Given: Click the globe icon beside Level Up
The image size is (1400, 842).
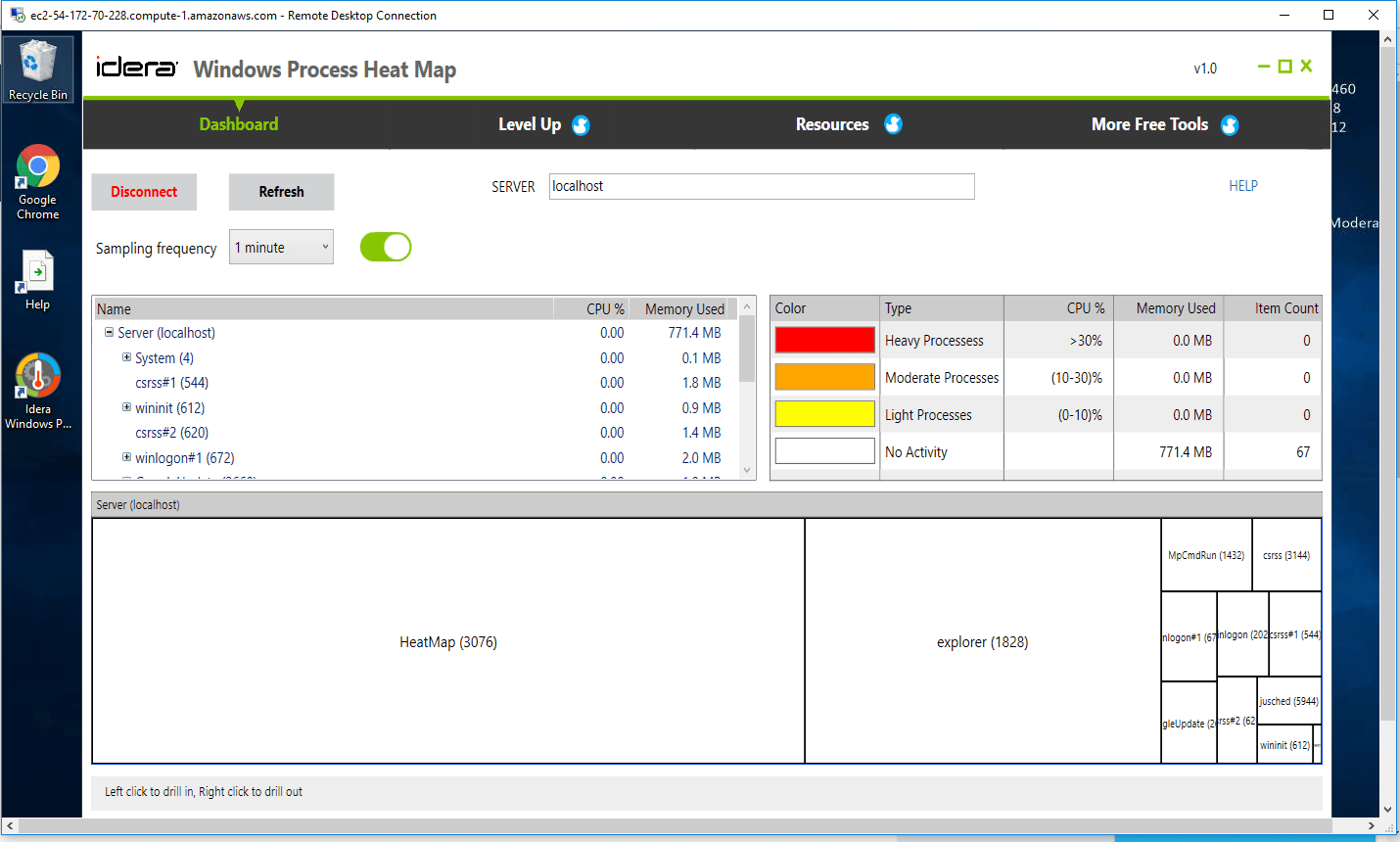Looking at the screenshot, I should [x=580, y=125].
